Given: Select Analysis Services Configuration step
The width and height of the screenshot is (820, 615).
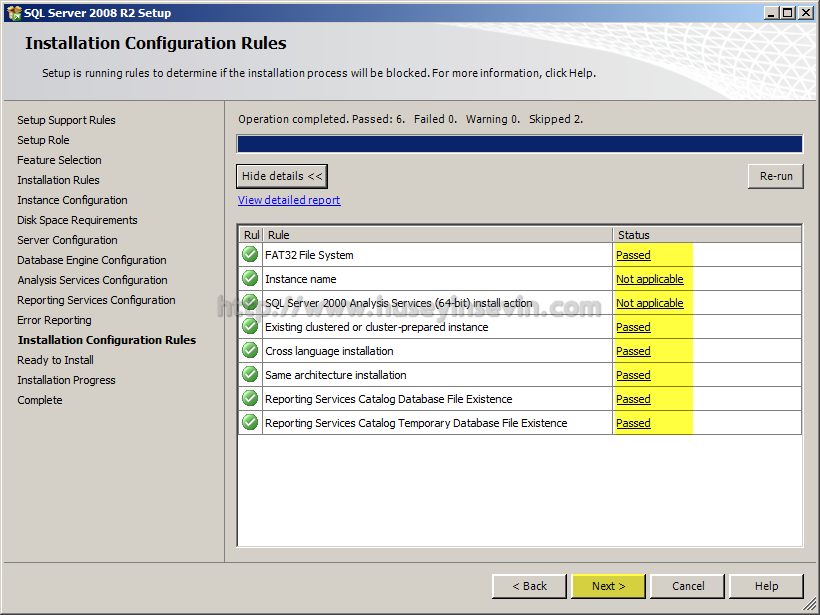Looking at the screenshot, I should tap(93, 280).
